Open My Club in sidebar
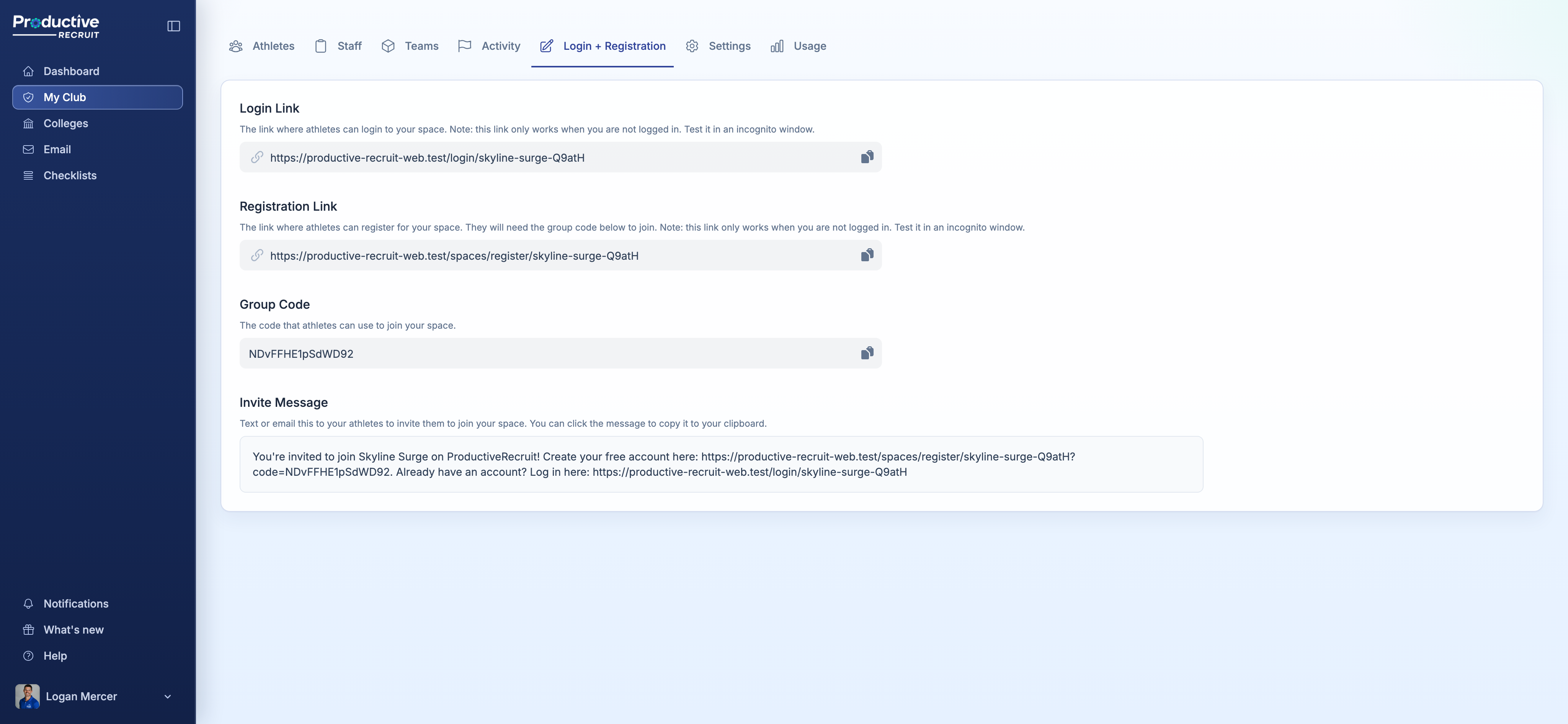The width and height of the screenshot is (1568, 724). point(97,97)
